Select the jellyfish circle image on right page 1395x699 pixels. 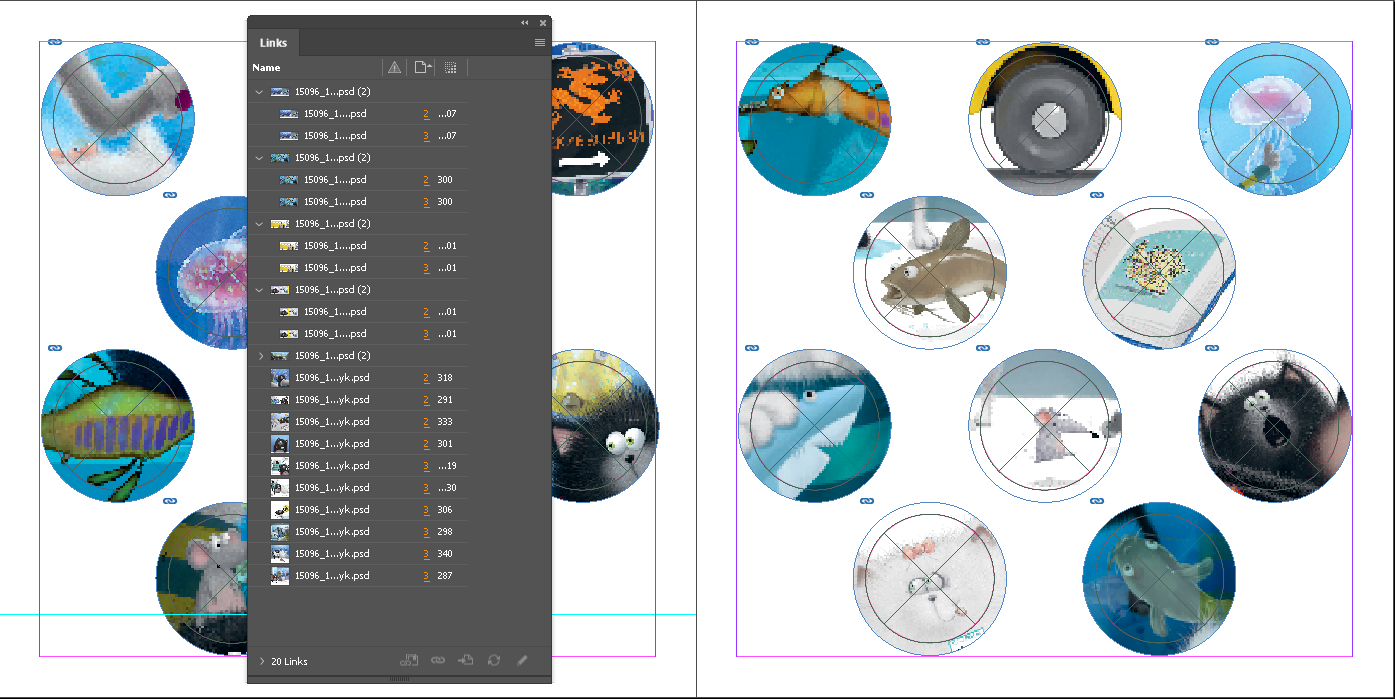click(1274, 119)
